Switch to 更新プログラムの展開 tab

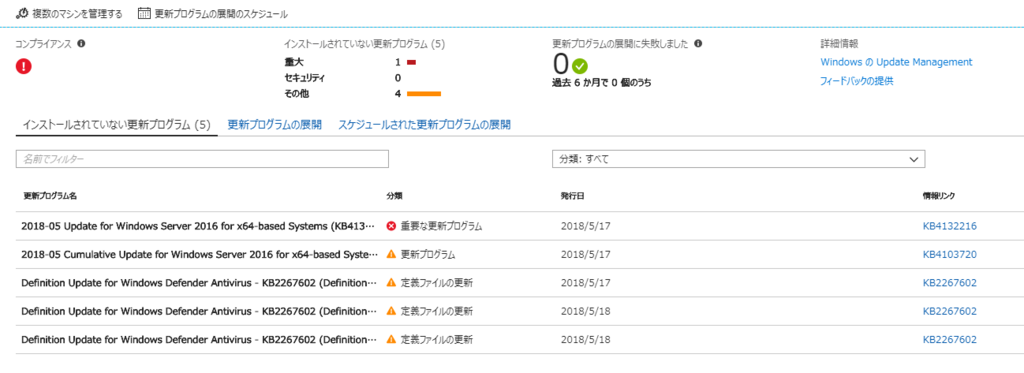click(x=274, y=125)
